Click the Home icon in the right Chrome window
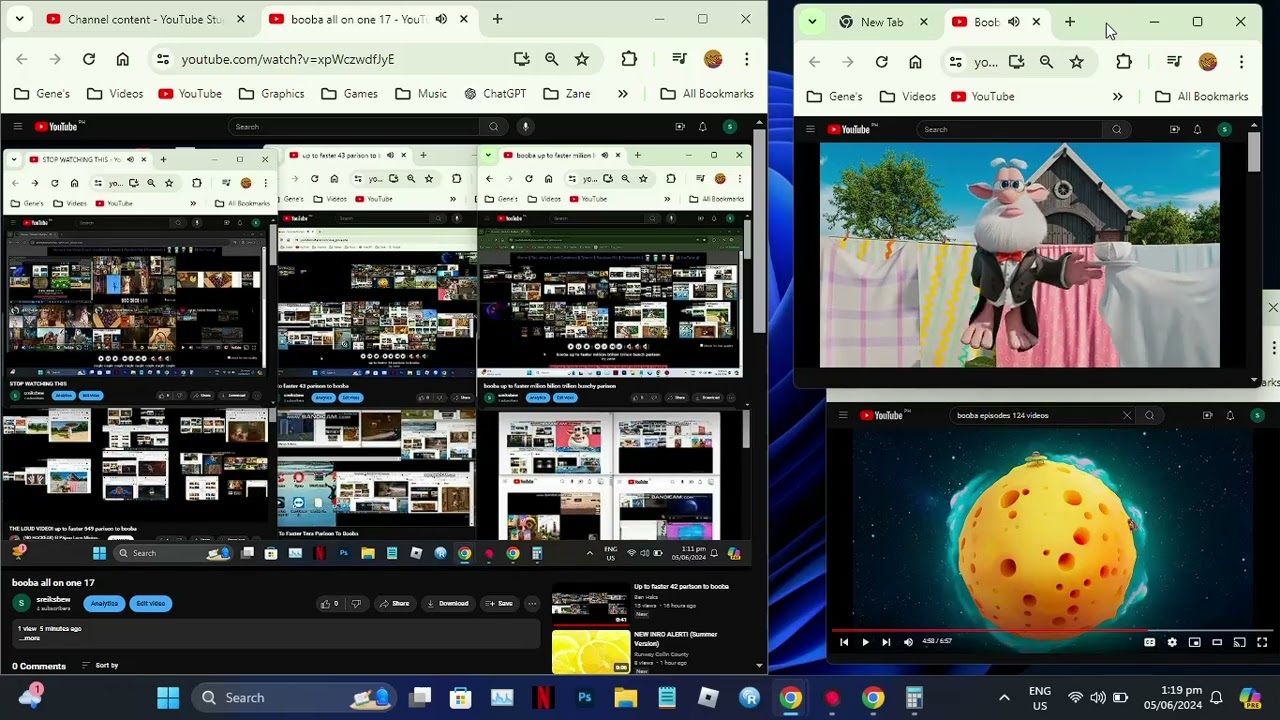1280x720 pixels. tap(915, 62)
